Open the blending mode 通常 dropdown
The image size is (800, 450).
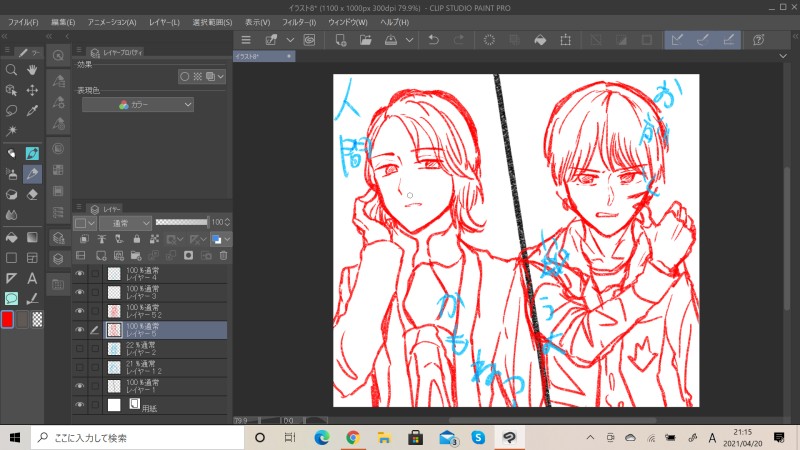(126, 223)
